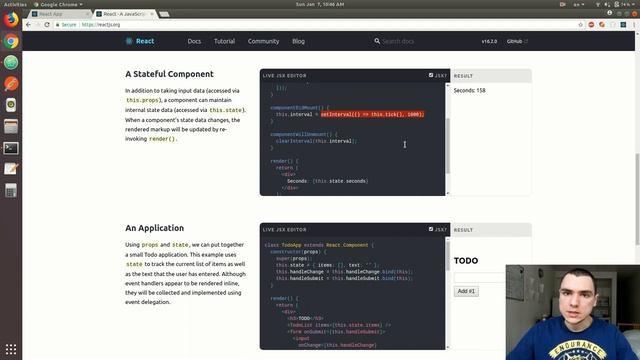
Task: Click the v16.2.0 version link
Action: (x=489, y=41)
